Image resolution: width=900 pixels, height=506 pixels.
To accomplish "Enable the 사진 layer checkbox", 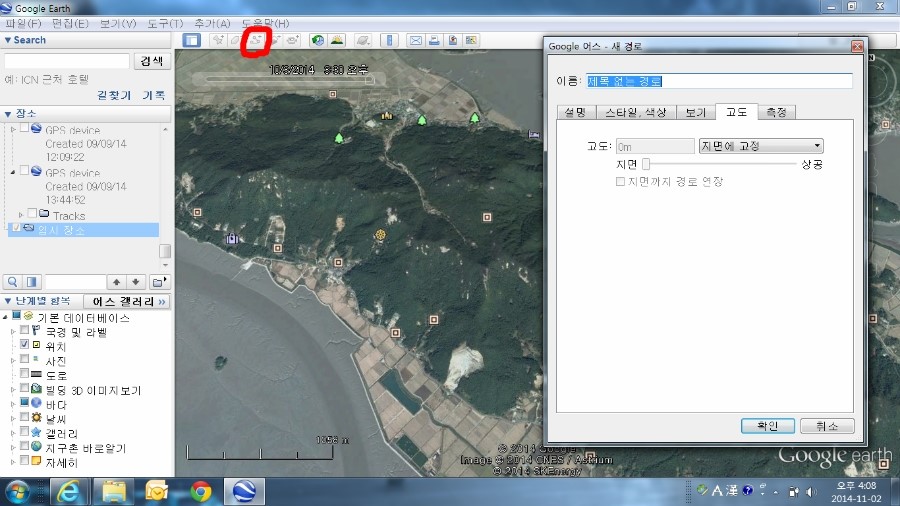I will pyautogui.click(x=24, y=359).
